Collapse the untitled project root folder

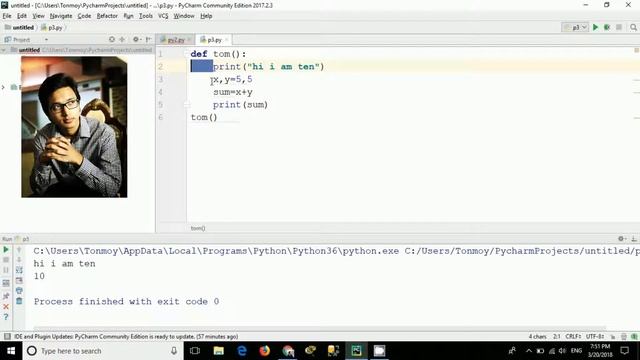click(4, 50)
